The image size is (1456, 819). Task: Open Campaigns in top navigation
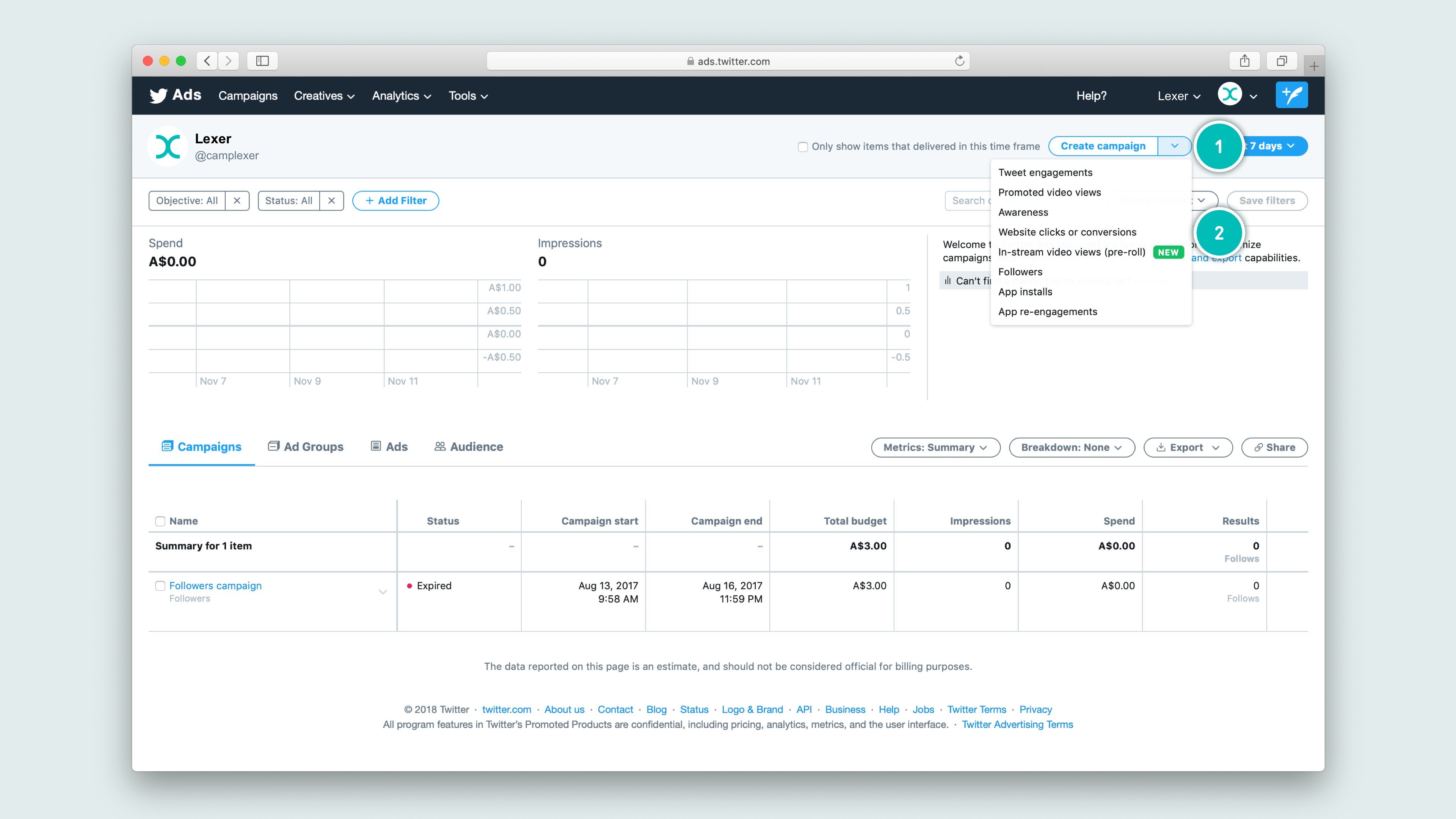pyautogui.click(x=248, y=96)
